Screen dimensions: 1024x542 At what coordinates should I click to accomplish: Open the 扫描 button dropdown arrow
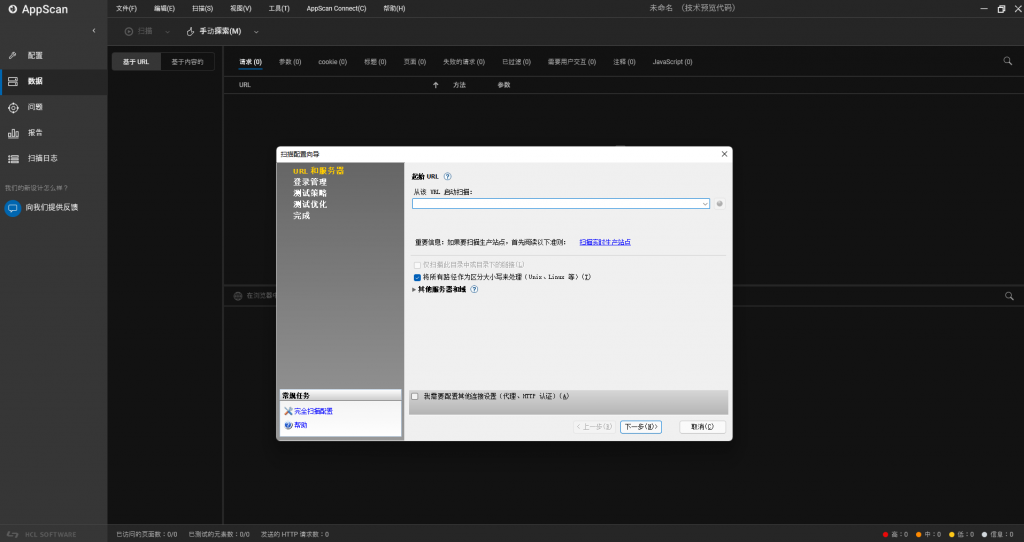[167, 31]
